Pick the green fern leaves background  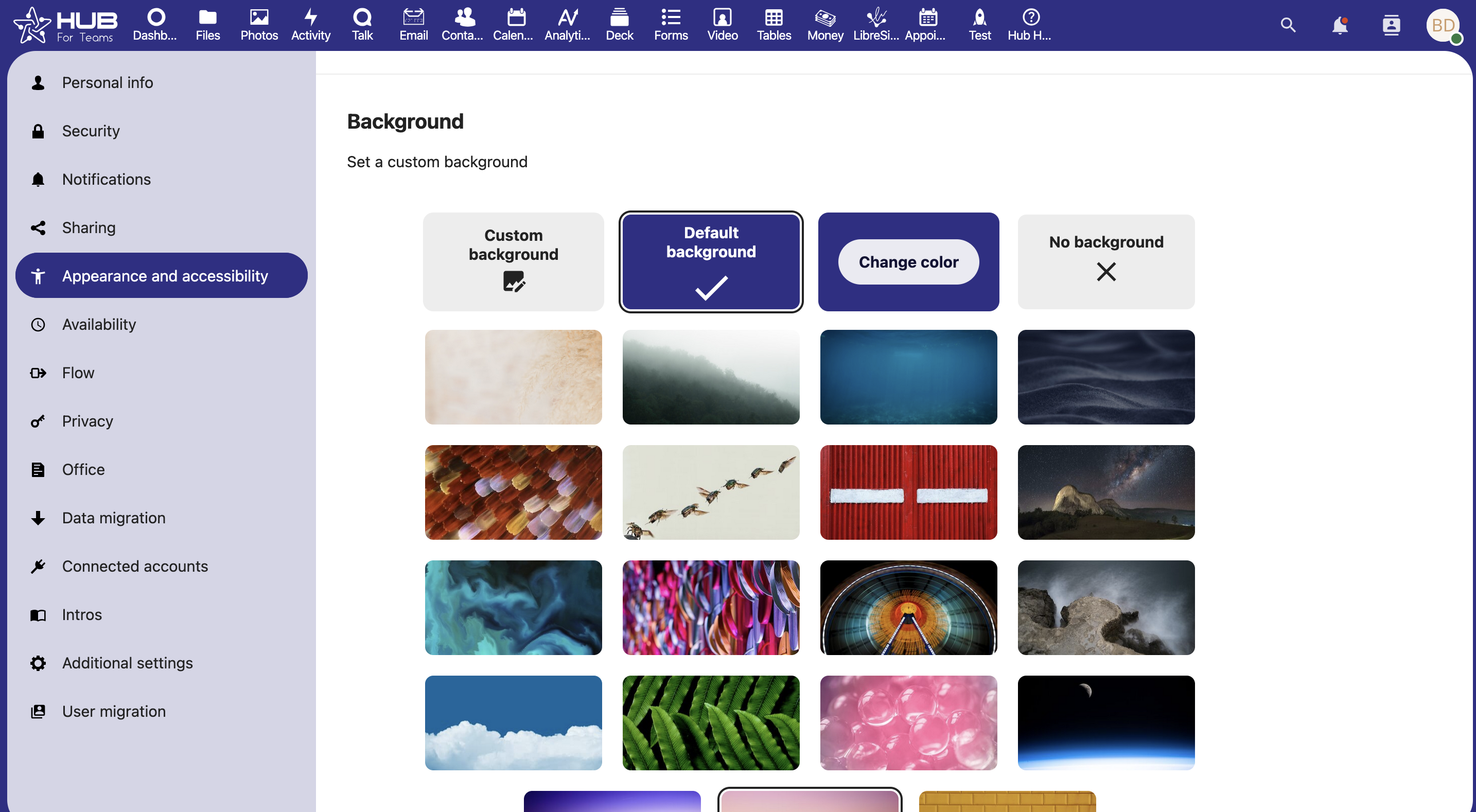coord(711,722)
